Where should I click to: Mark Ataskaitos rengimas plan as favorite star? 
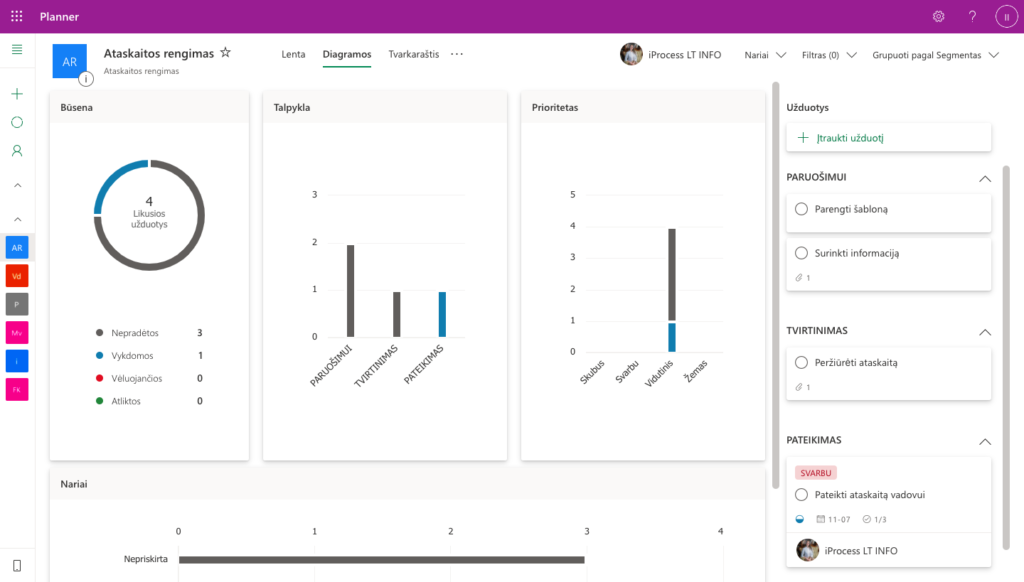(226, 53)
